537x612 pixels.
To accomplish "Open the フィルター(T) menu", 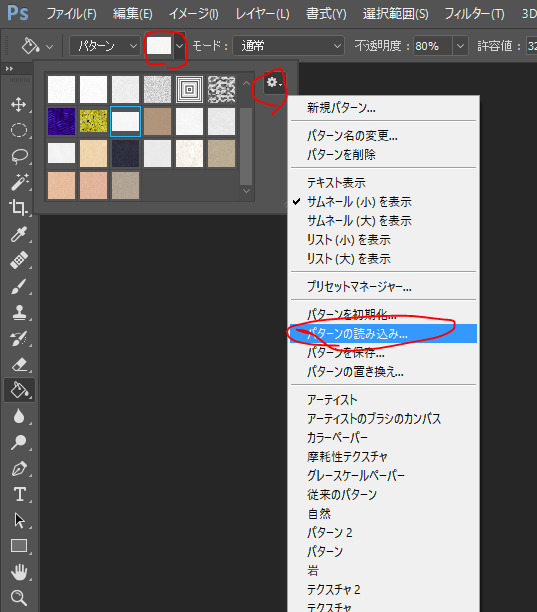I will (475, 14).
